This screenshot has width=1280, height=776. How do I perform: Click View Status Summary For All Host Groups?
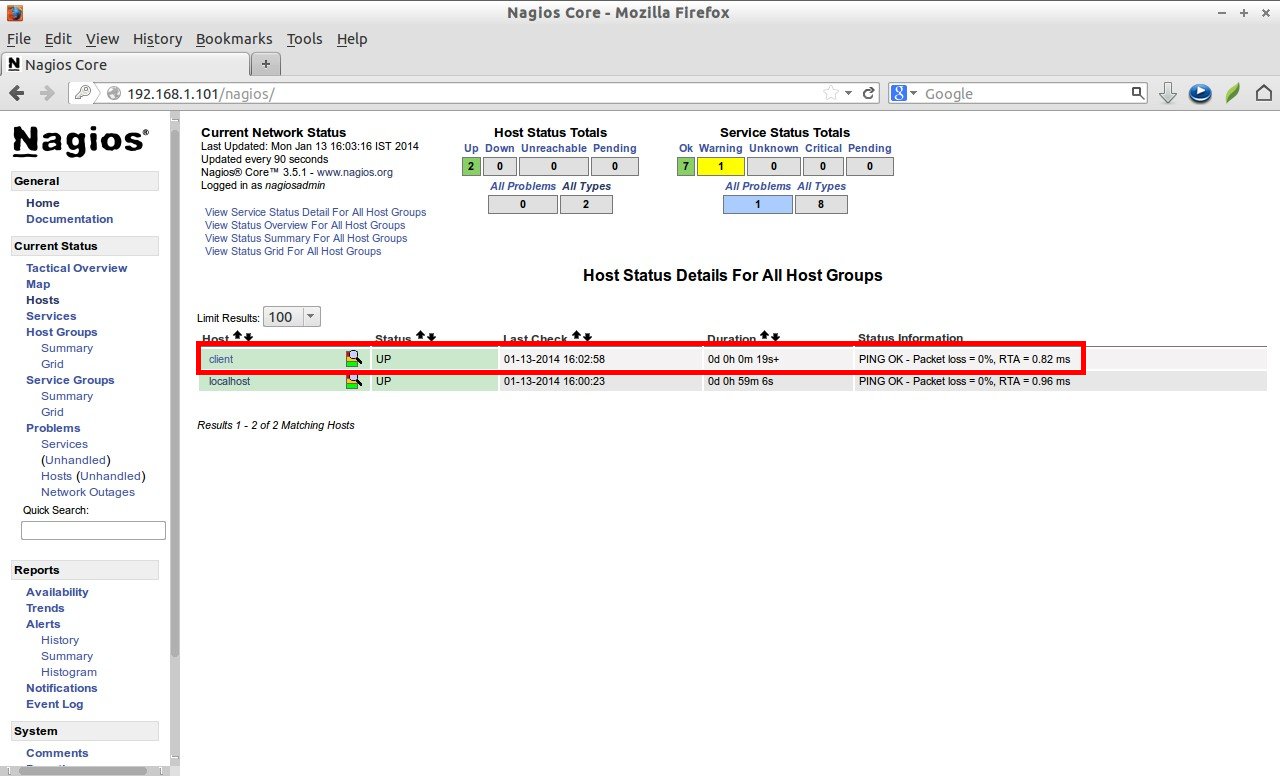tap(306, 238)
